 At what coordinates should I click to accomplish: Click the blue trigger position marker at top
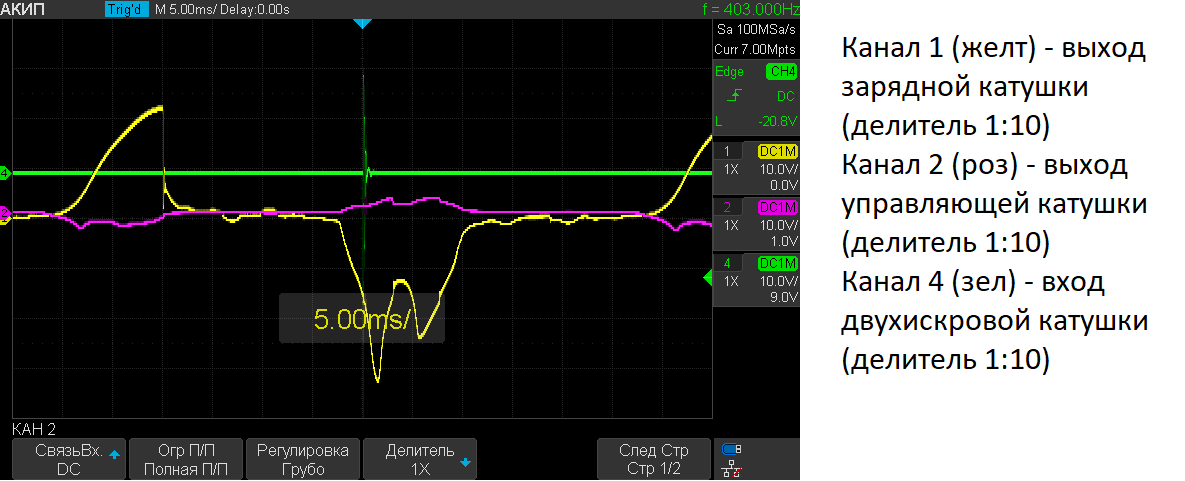coord(363,23)
